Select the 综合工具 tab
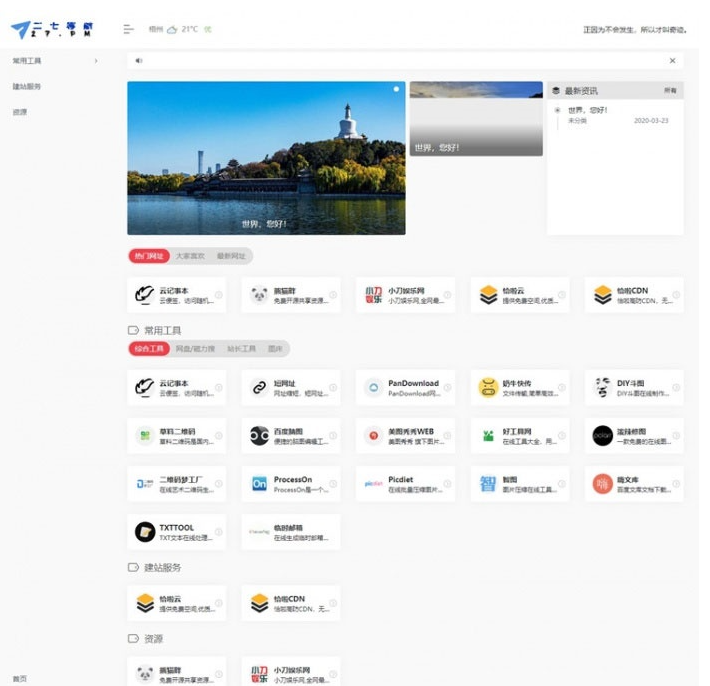This screenshot has height=686, width=710. [149, 348]
